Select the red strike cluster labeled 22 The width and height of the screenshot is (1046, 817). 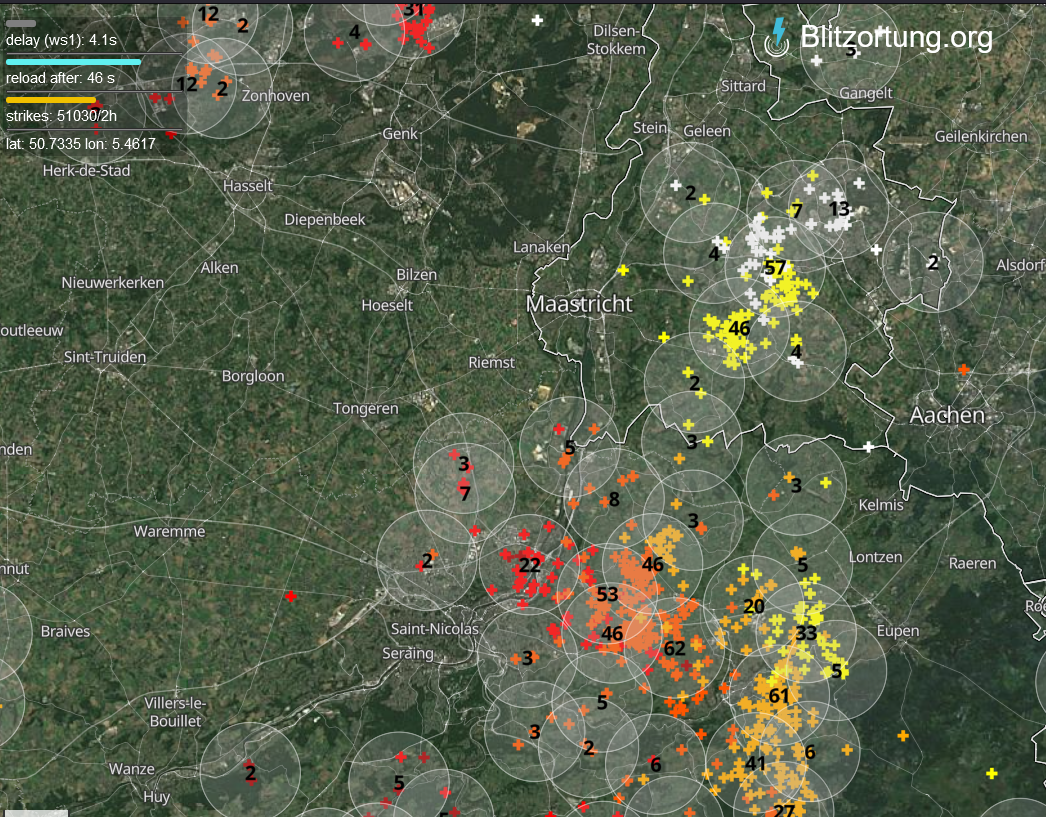tap(530, 566)
